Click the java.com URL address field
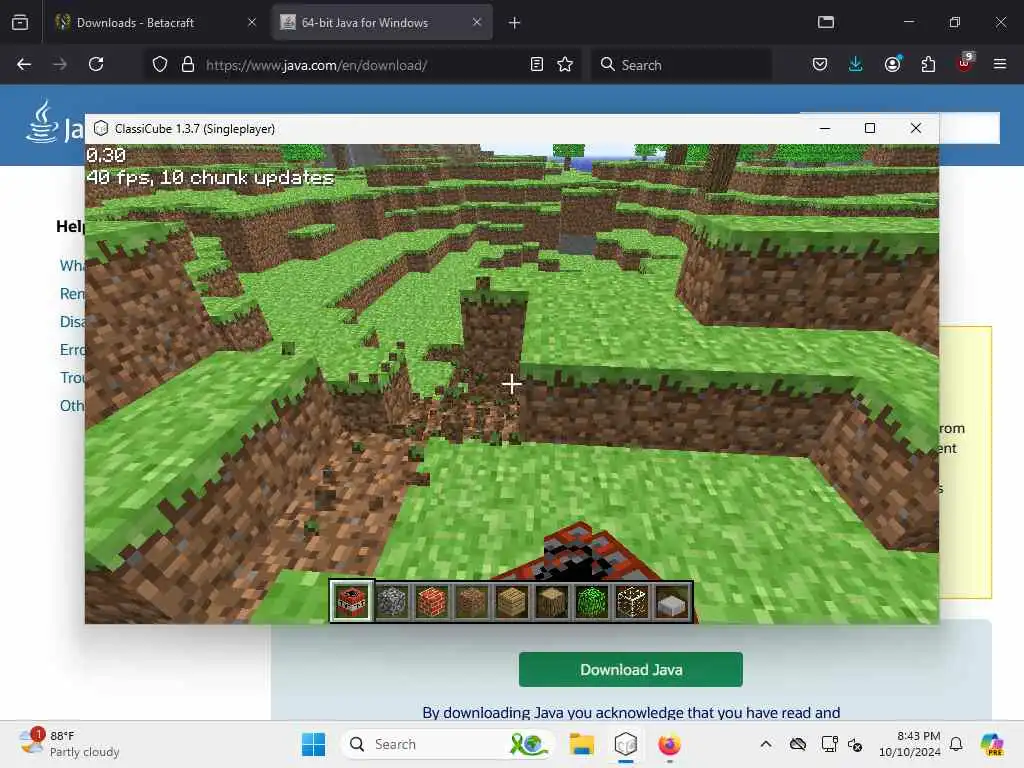Viewport: 1024px width, 768px height. pos(361,65)
